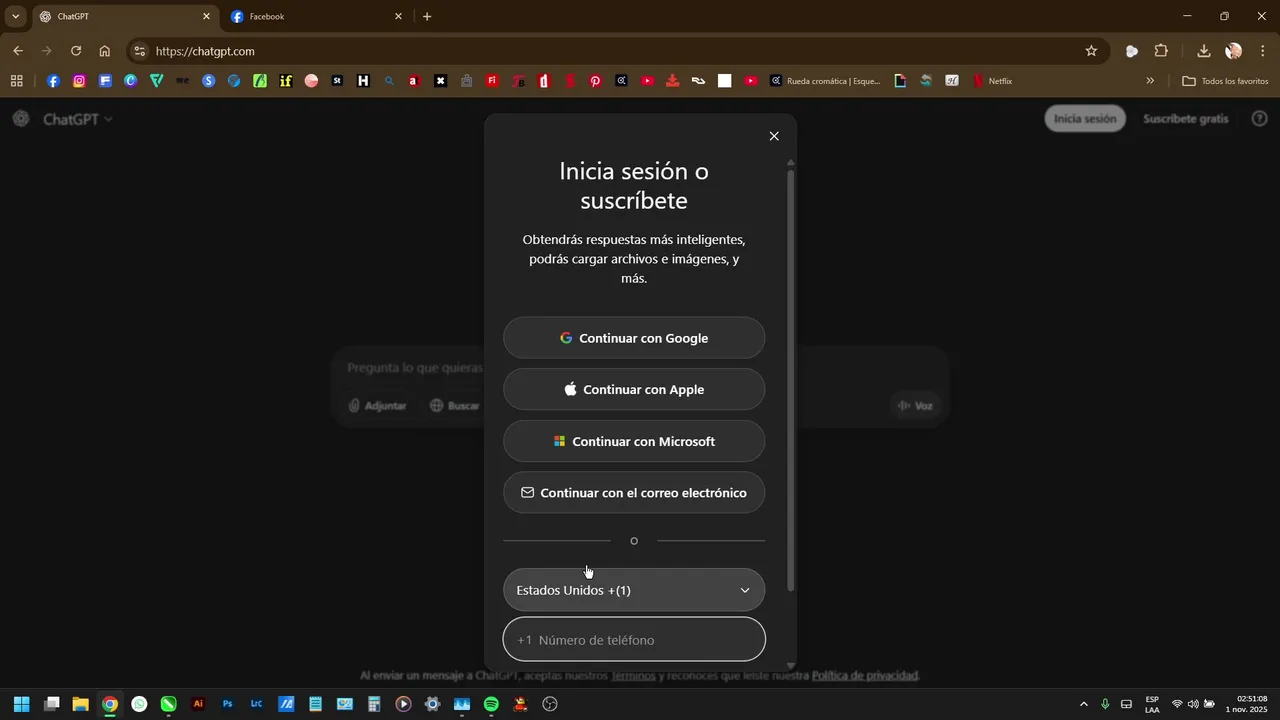This screenshot has width=1280, height=720.
Task: Click the address bar URL
Action: point(205,51)
